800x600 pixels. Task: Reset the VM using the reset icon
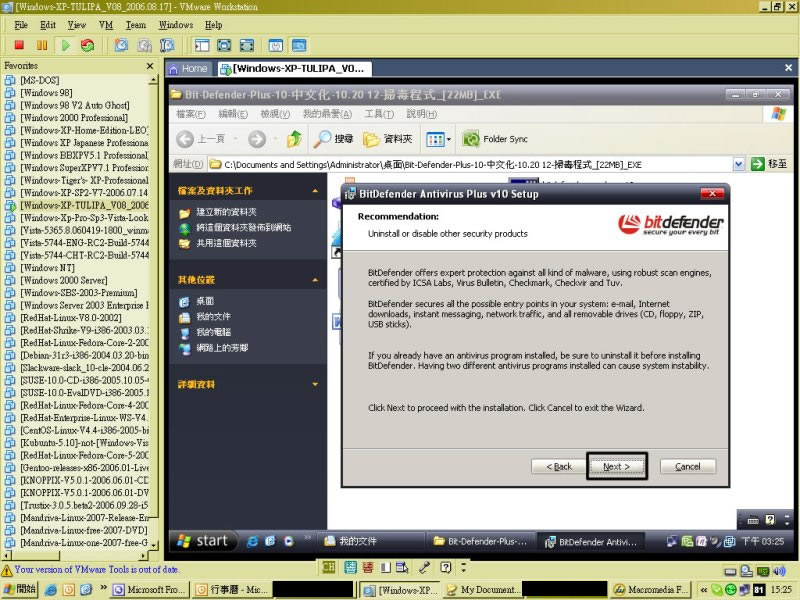(x=88, y=45)
